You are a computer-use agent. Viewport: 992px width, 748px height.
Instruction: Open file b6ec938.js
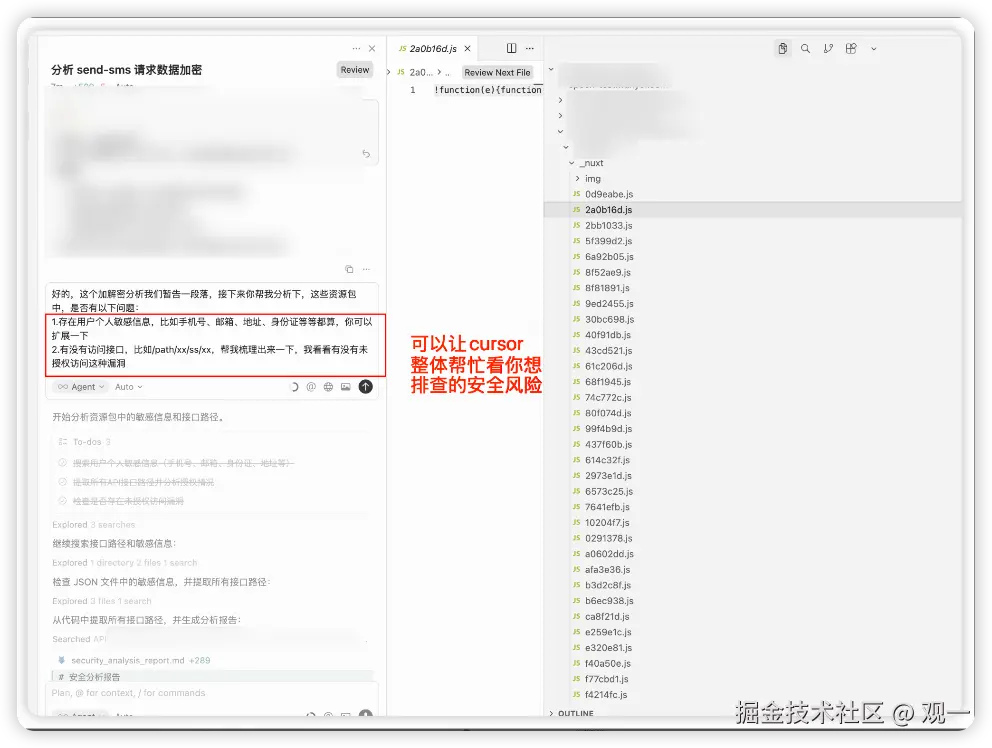(x=609, y=601)
